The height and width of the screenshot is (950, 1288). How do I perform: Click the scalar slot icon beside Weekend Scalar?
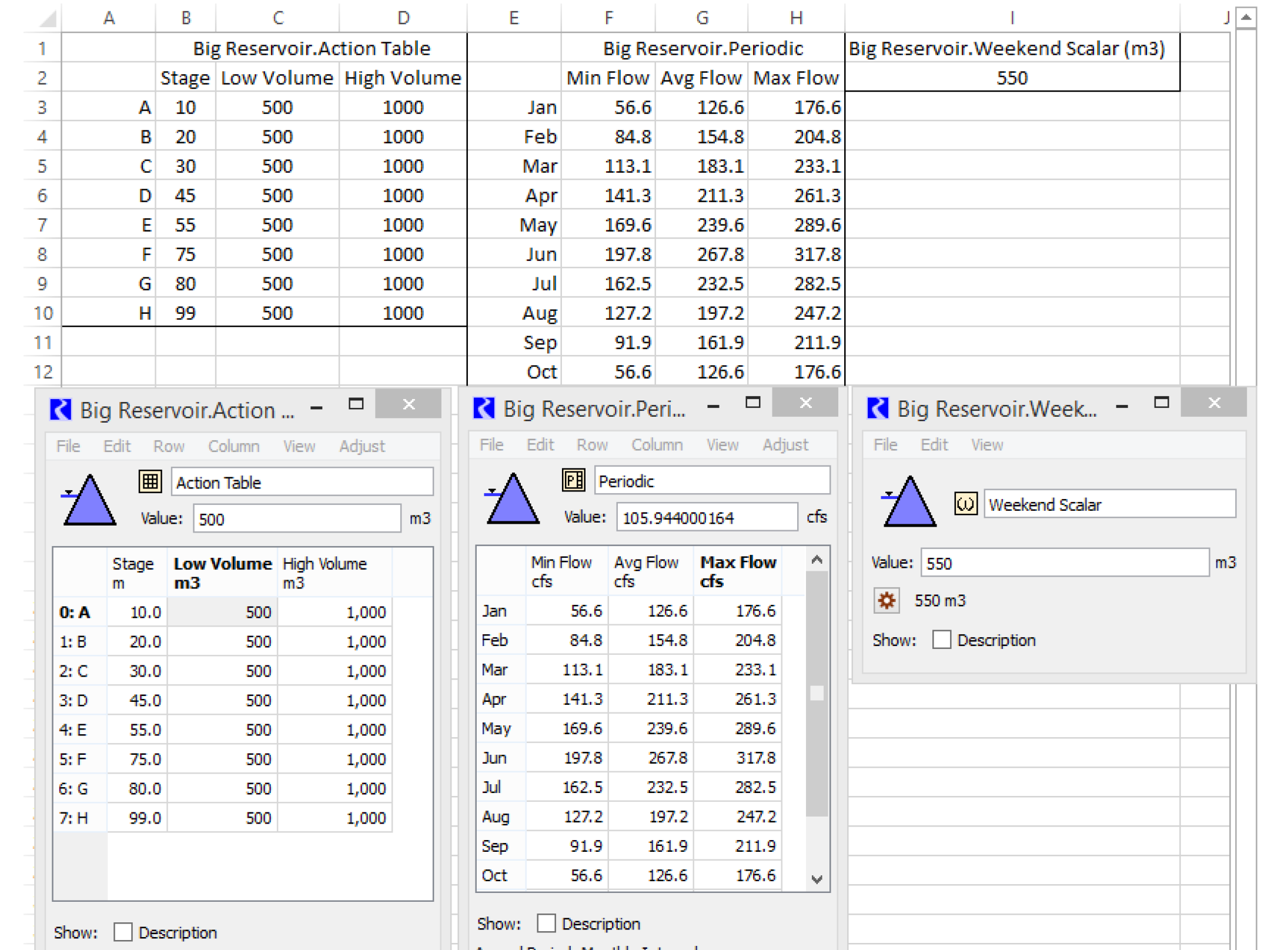coord(965,504)
